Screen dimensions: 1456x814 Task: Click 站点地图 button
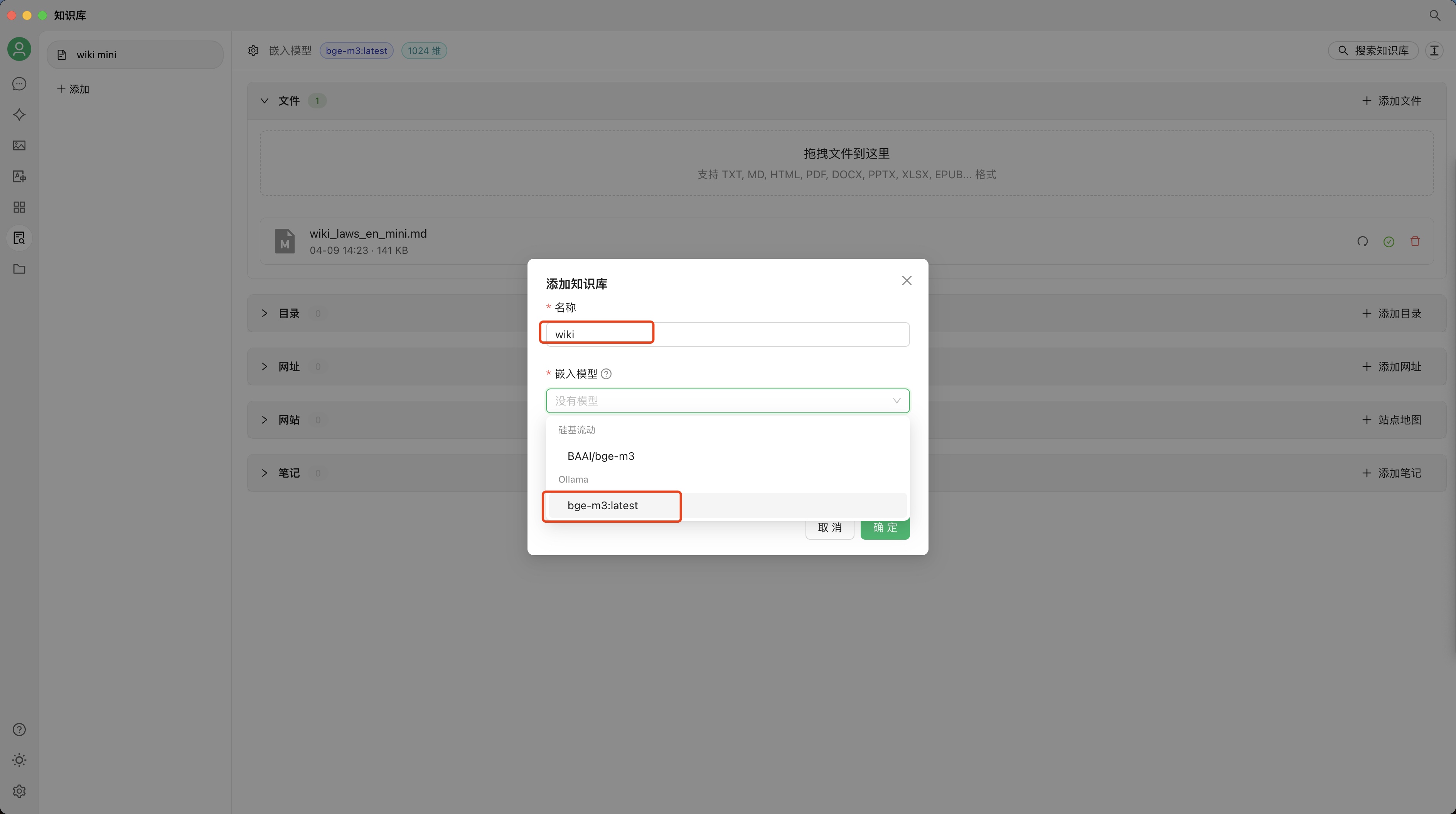[1391, 420]
